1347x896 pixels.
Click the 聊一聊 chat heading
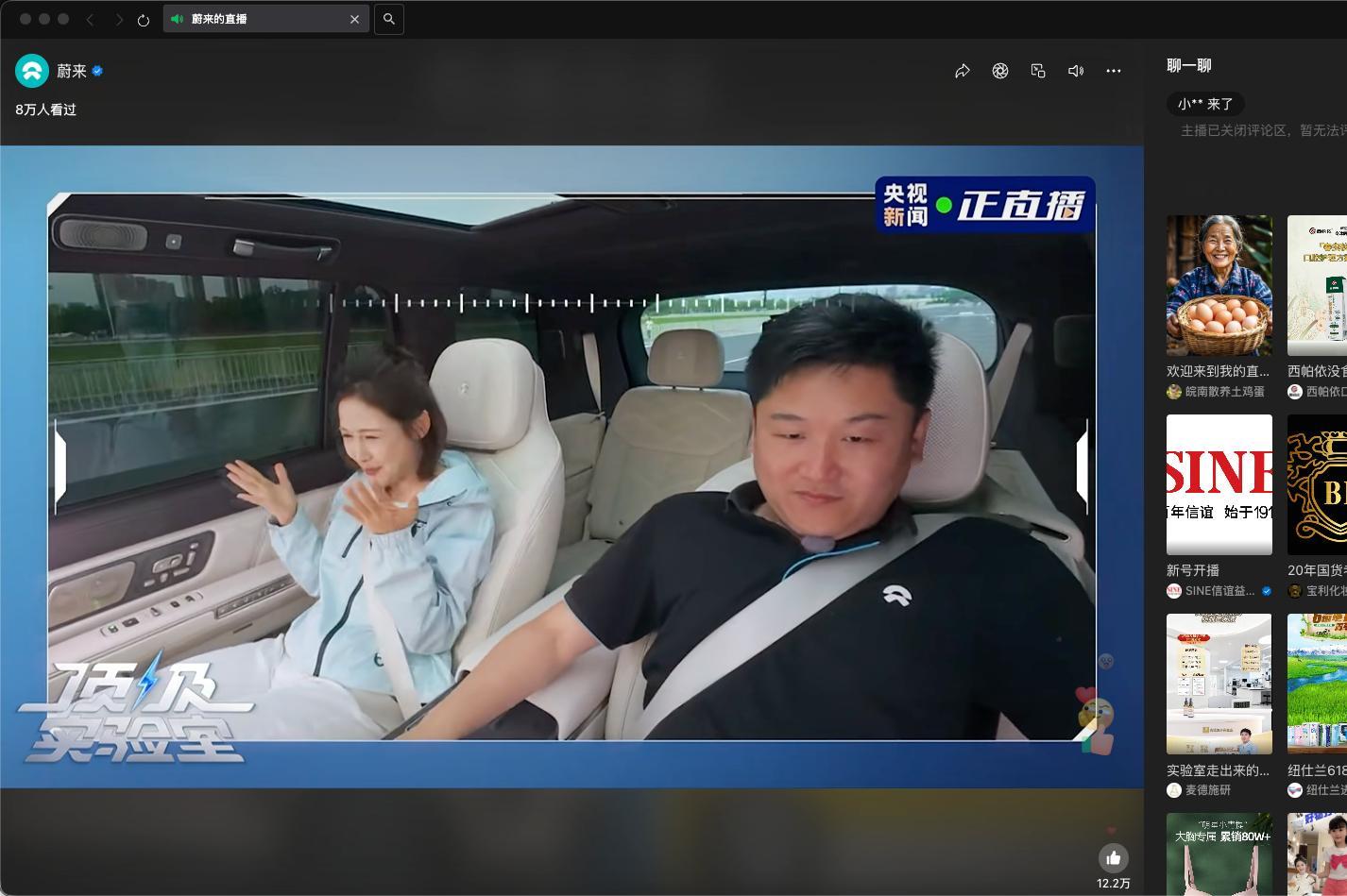pos(1189,65)
